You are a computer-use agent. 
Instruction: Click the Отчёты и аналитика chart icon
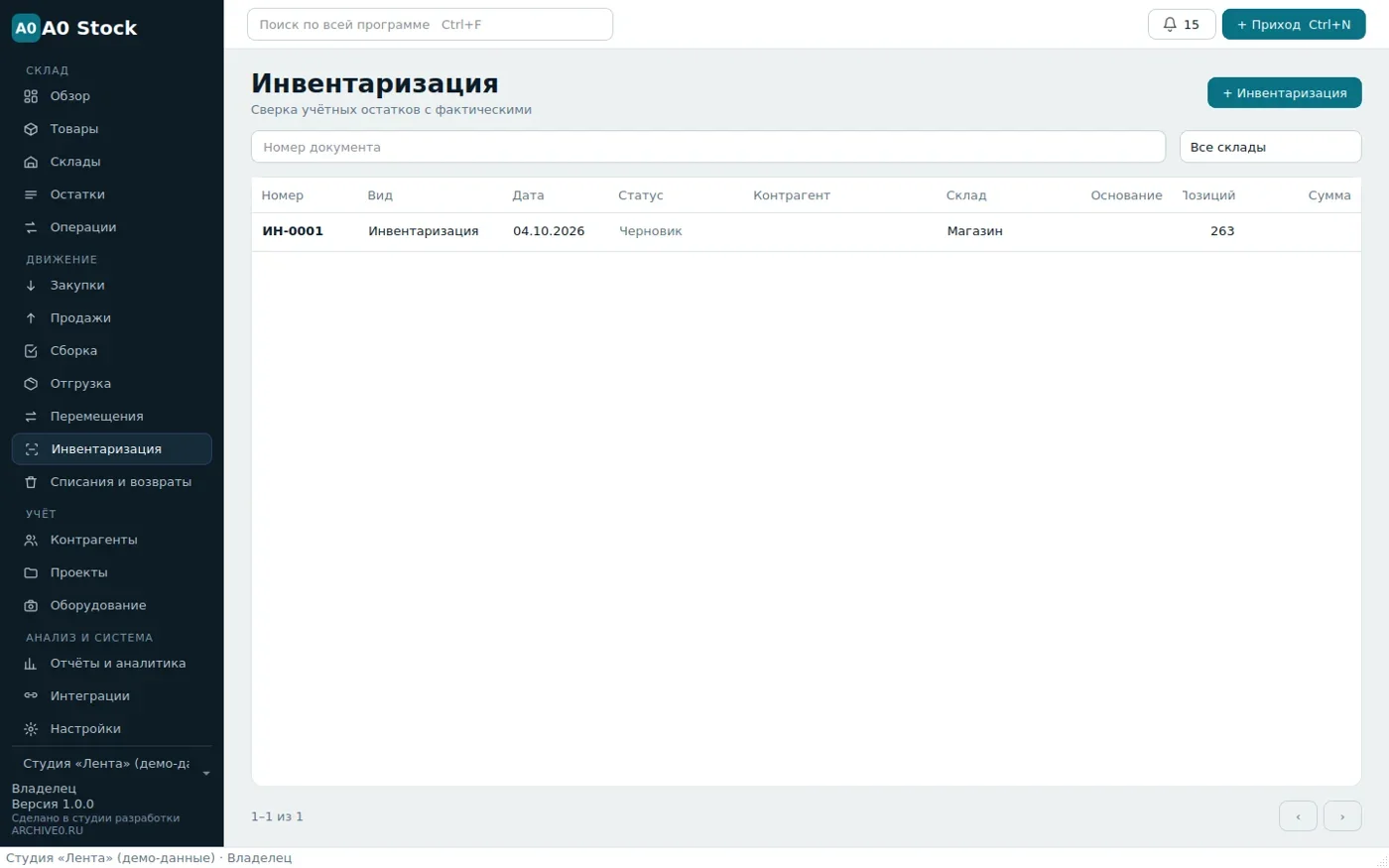pyautogui.click(x=31, y=663)
